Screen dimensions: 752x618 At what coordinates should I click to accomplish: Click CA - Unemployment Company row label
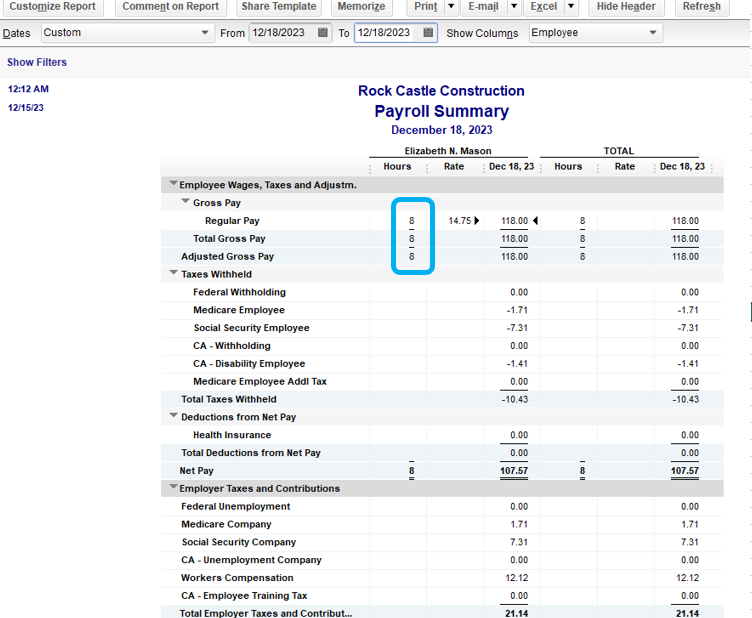(251, 560)
